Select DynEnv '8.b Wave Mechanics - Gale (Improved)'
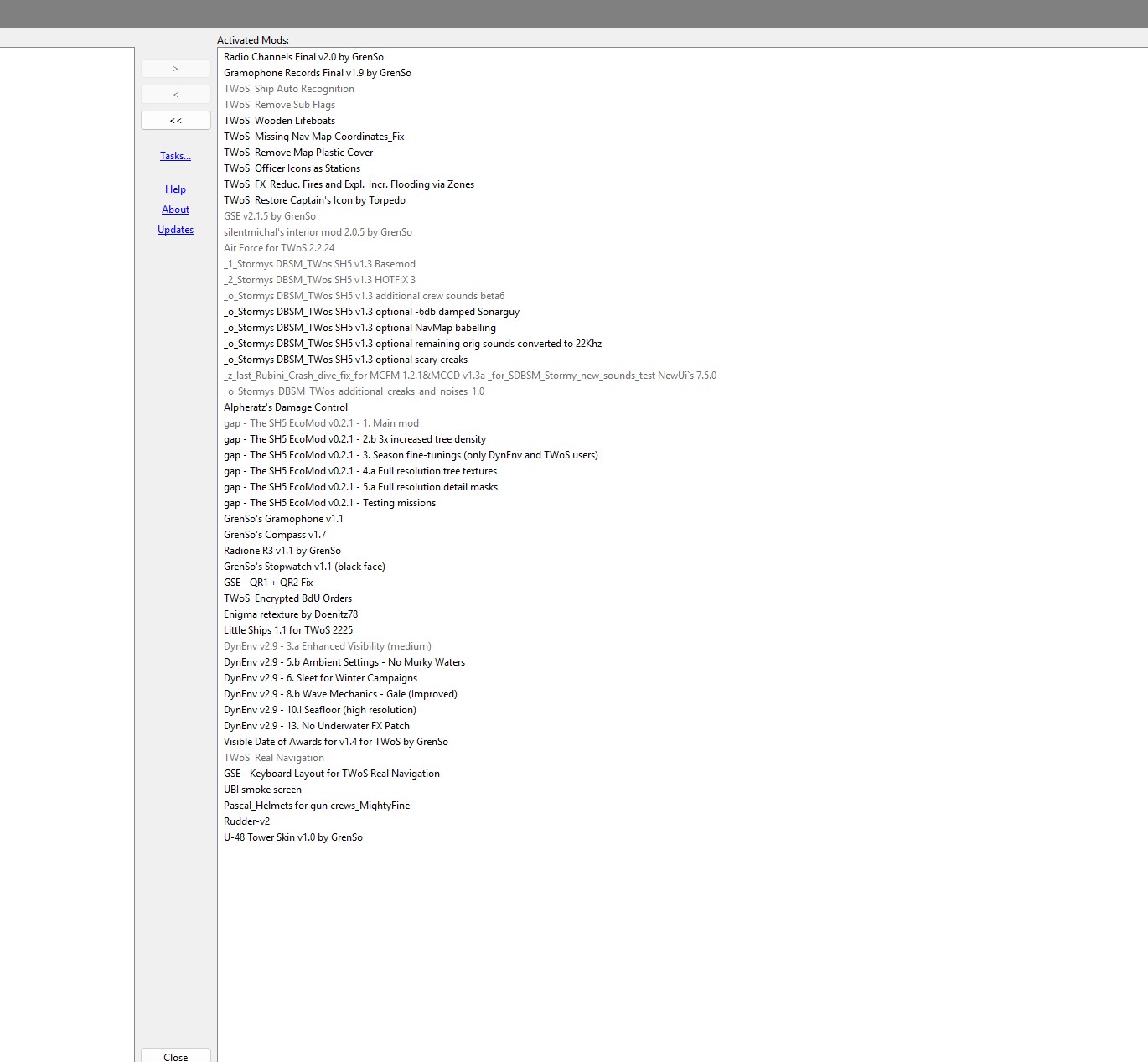 (x=340, y=694)
